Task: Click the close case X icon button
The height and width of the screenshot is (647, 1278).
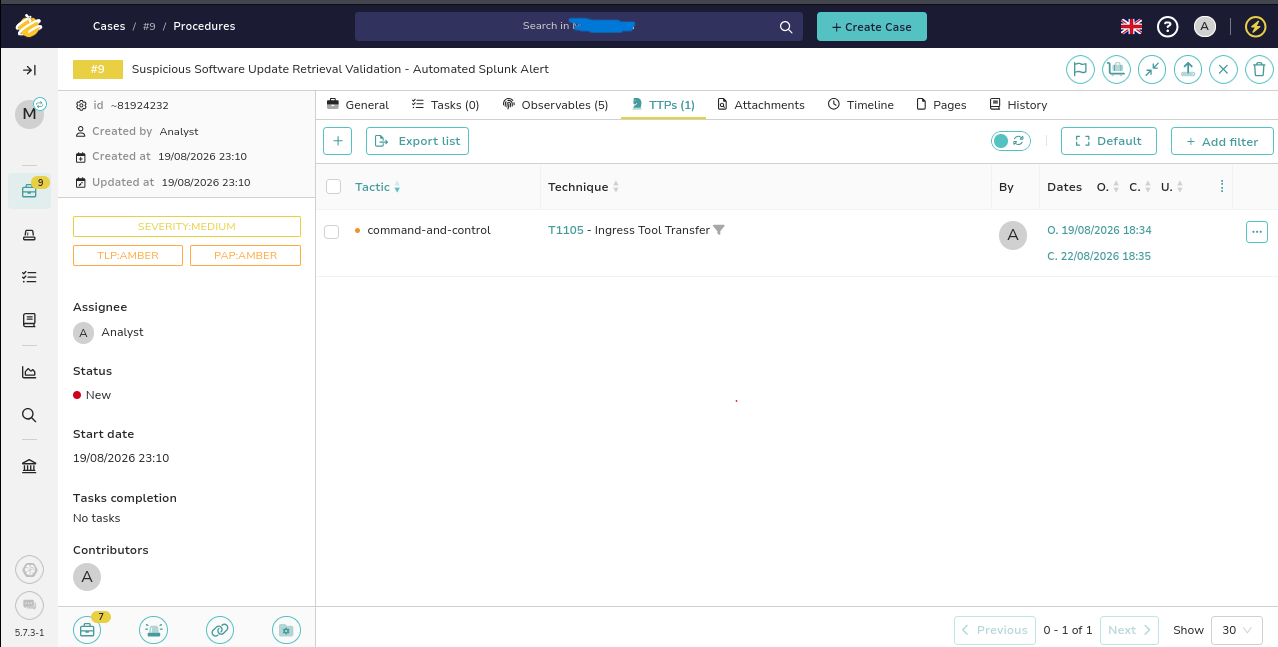Action: (x=1223, y=70)
